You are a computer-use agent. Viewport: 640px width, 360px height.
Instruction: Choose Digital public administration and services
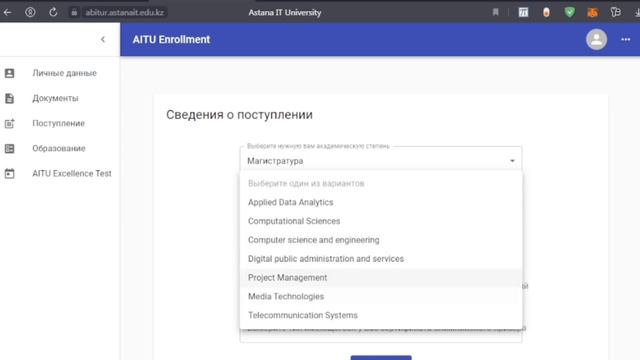coord(380,259)
